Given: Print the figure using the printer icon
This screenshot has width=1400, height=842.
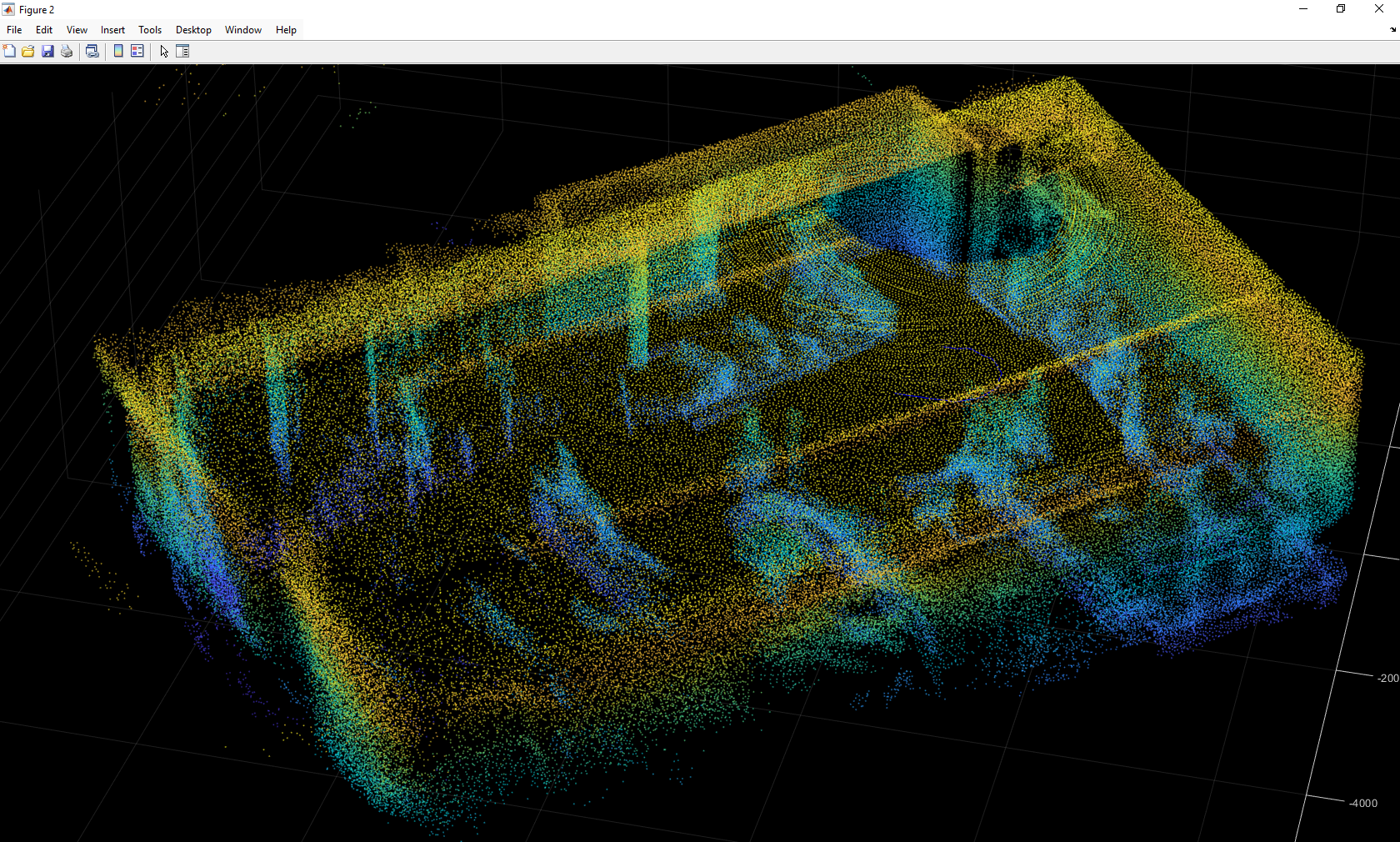Looking at the screenshot, I should point(67,52).
